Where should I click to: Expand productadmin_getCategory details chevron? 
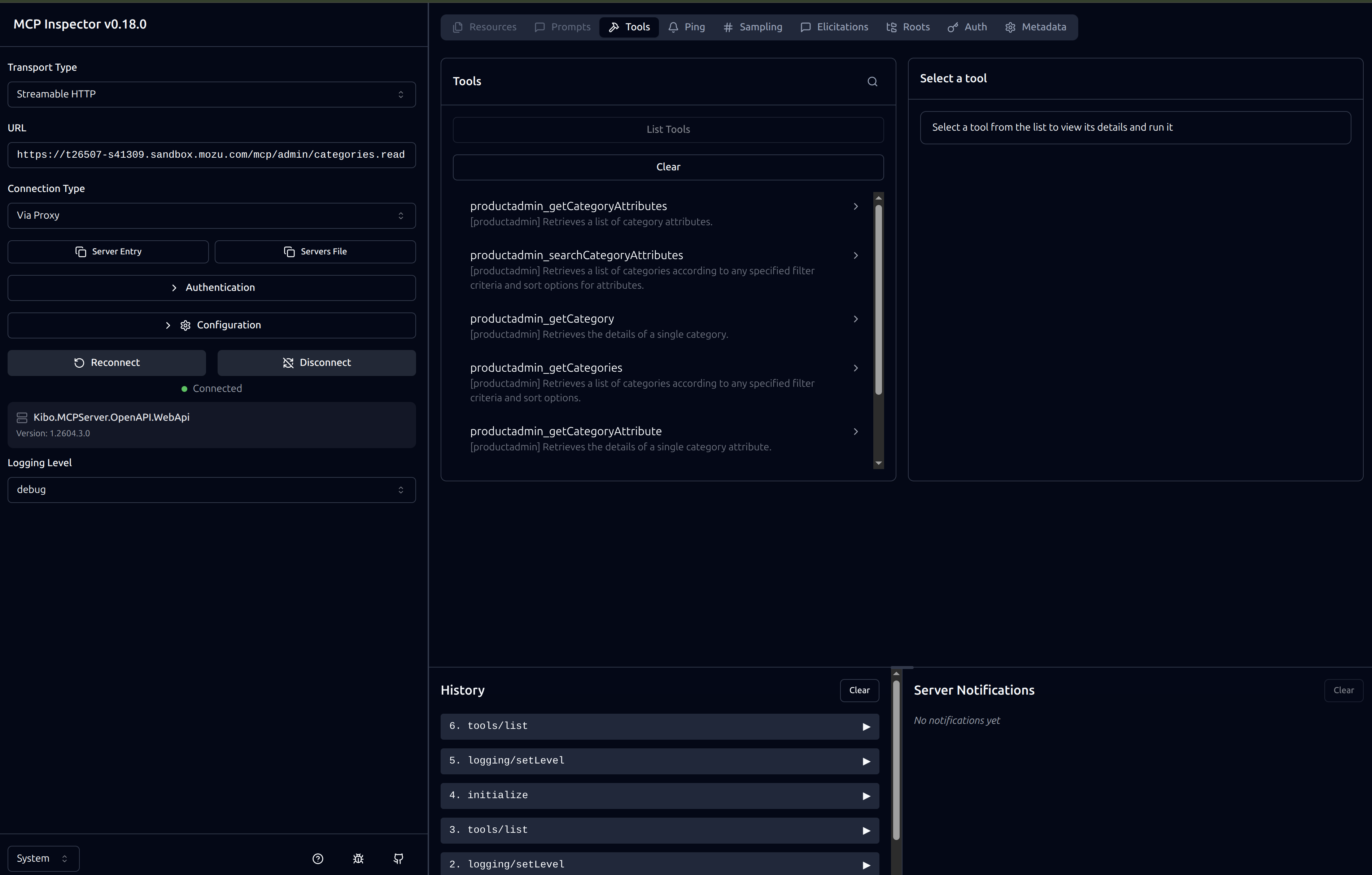[x=855, y=319]
